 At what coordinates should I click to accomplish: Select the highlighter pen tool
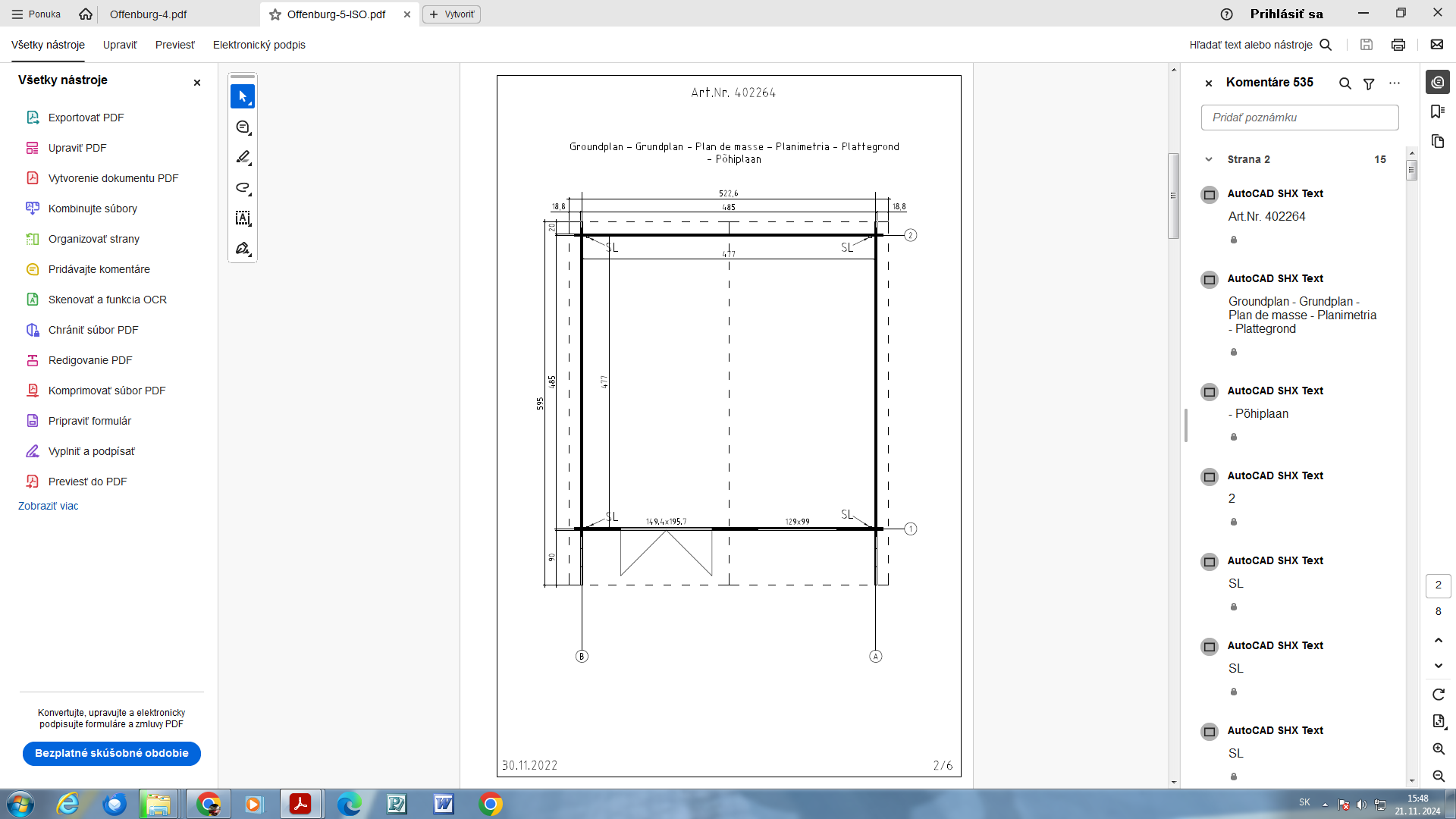(x=243, y=158)
